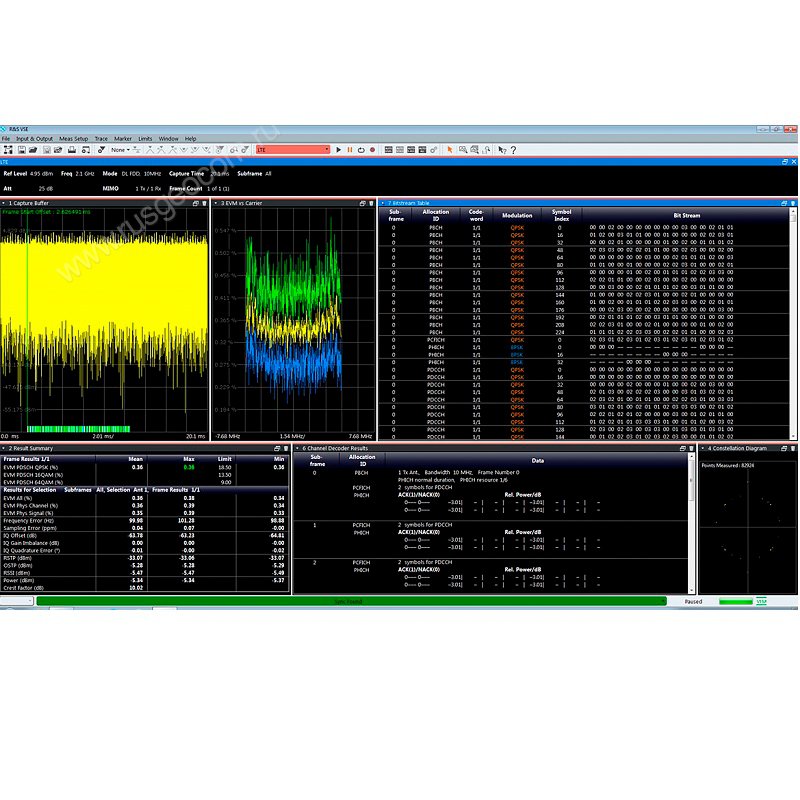Select the Frequency Error (Hz) row
The height and width of the screenshot is (800, 800).
pyautogui.click(x=145, y=521)
